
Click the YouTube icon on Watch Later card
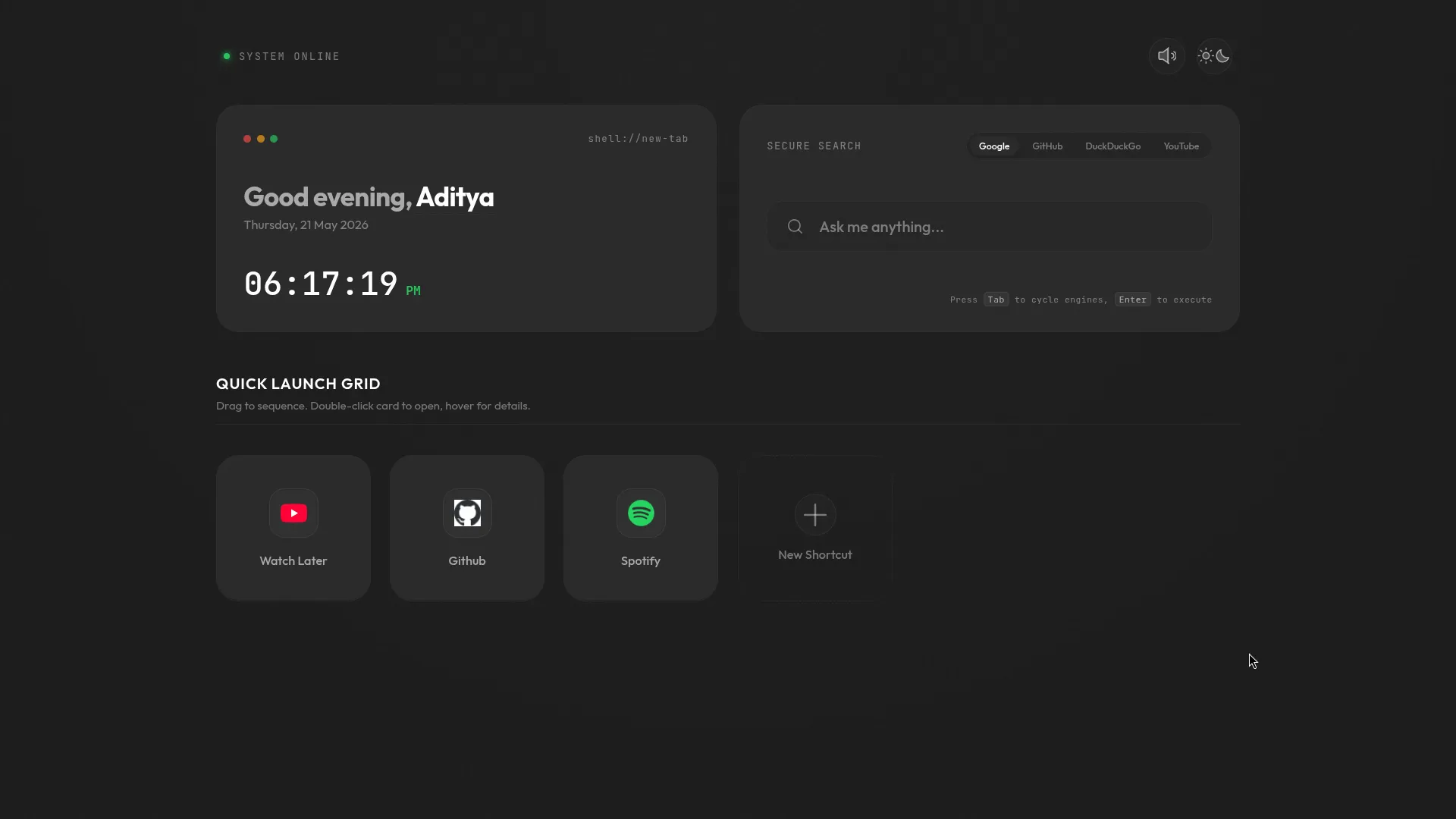point(293,513)
